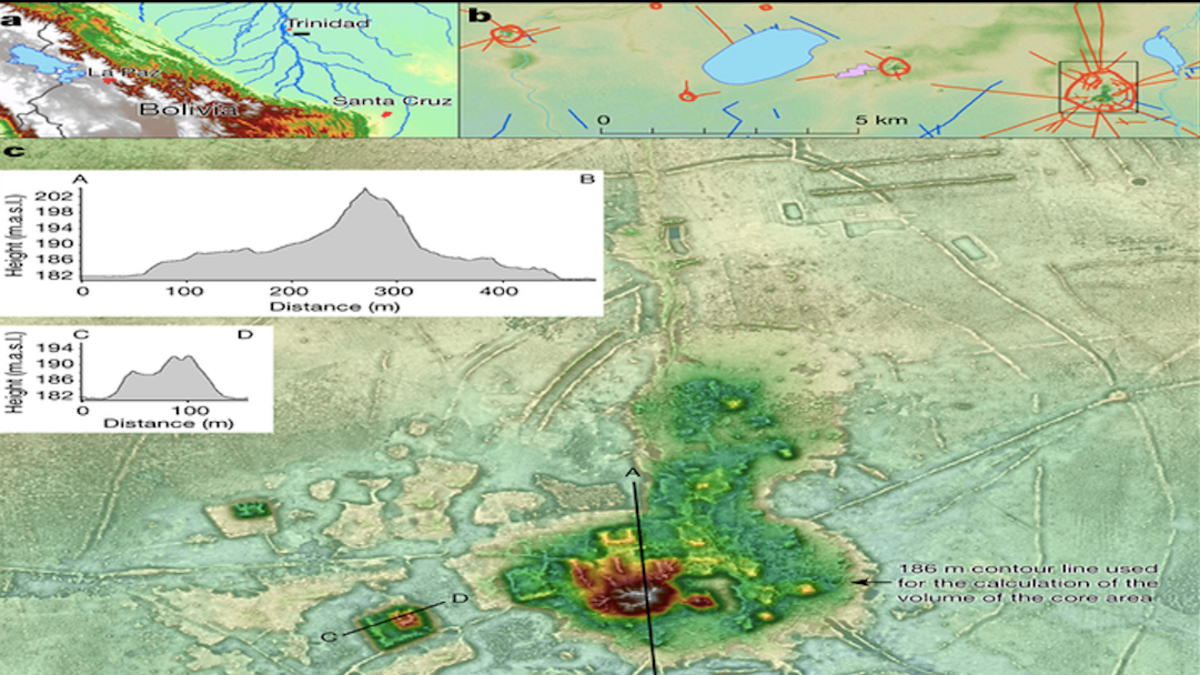The width and height of the screenshot is (1200, 675).
Task: Select the panel 'c' label
Action: pyautogui.click(x=14, y=153)
